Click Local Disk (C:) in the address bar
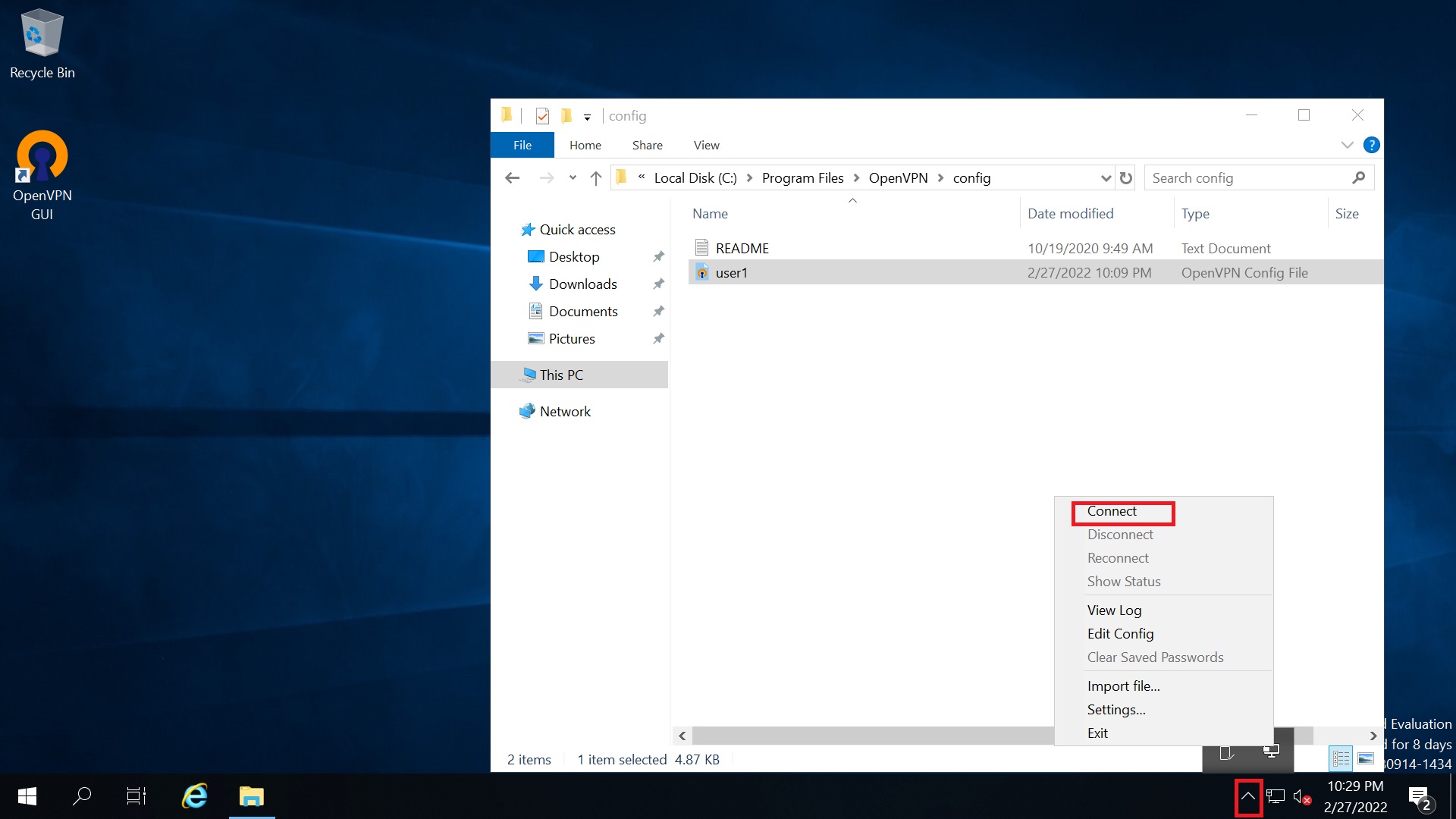1456x819 pixels. point(695,178)
